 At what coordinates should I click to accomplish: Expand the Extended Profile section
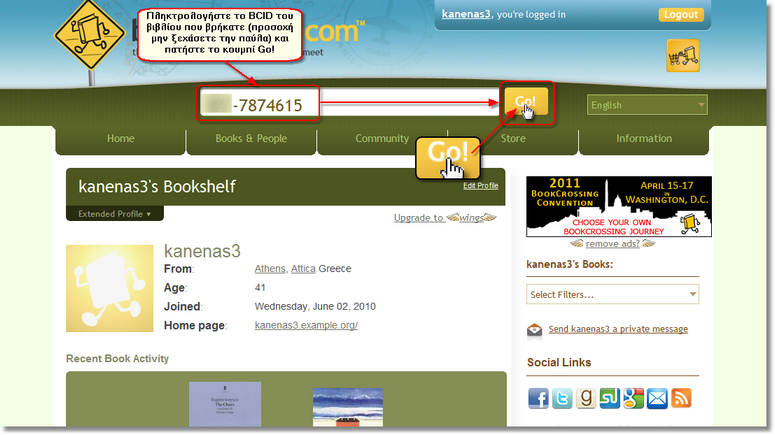point(114,214)
